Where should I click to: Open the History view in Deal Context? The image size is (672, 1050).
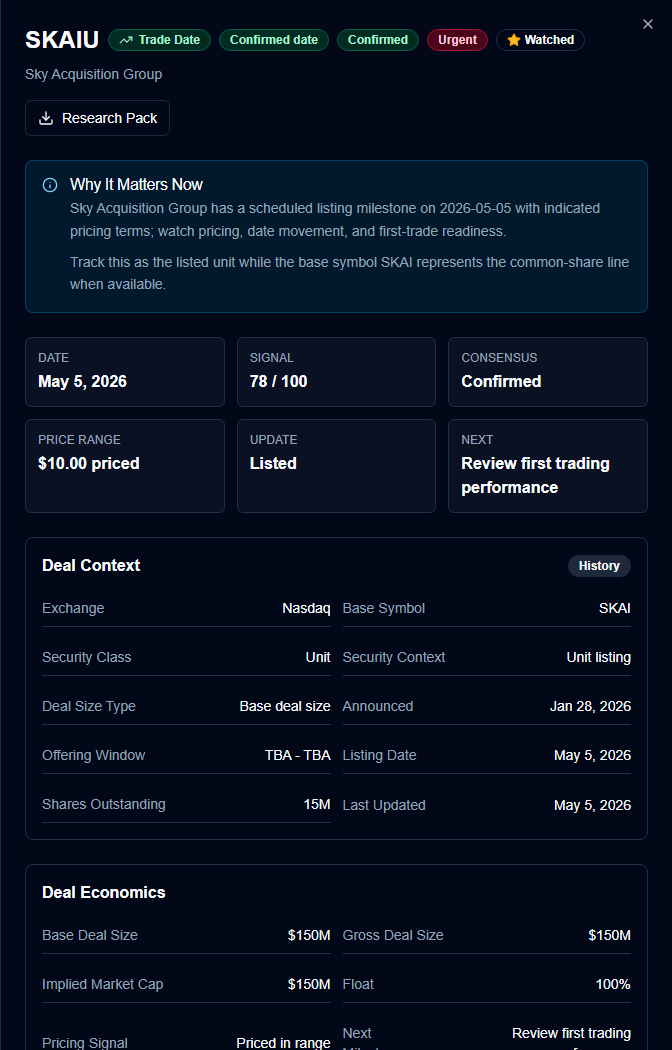pyautogui.click(x=599, y=566)
